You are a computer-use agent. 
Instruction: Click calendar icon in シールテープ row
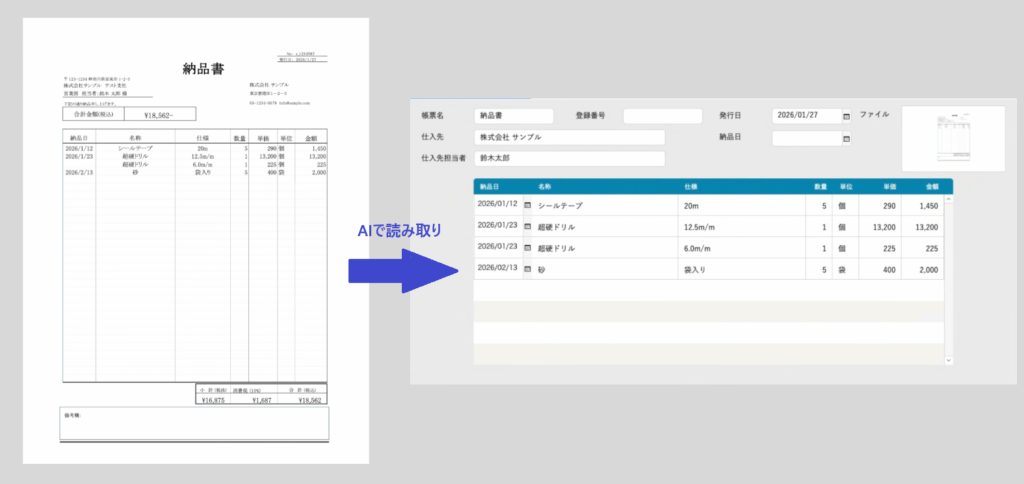pos(528,205)
